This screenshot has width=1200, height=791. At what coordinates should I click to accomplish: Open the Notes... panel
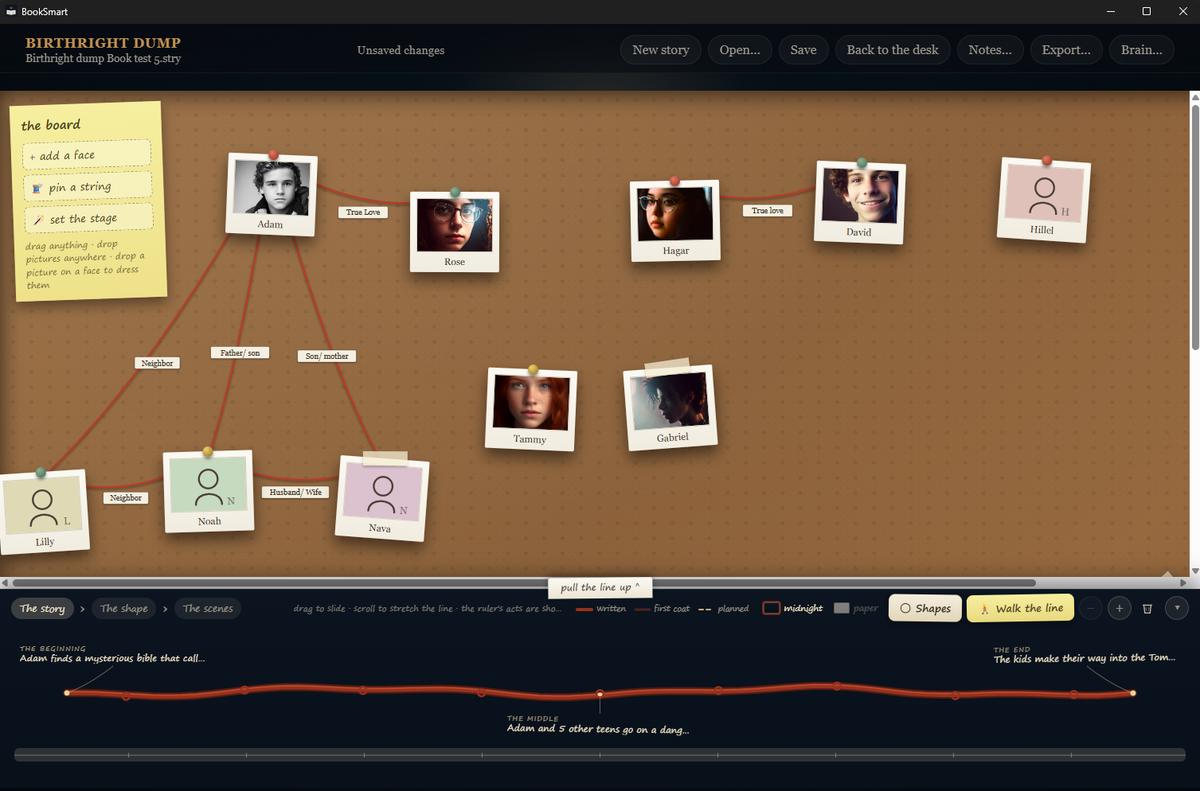990,50
